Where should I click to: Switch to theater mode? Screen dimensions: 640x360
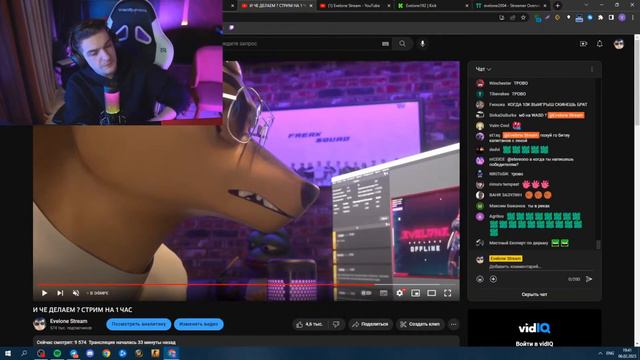point(431,293)
